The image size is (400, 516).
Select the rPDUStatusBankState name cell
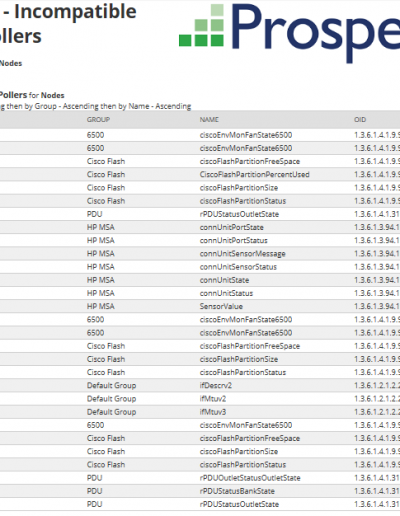click(237, 491)
